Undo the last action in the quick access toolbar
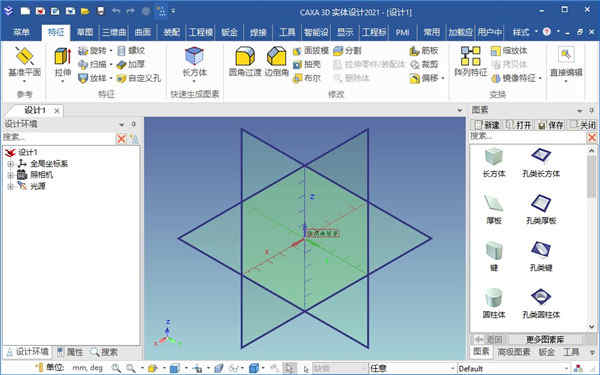Screen dimensions: 600x375 (116, 11)
